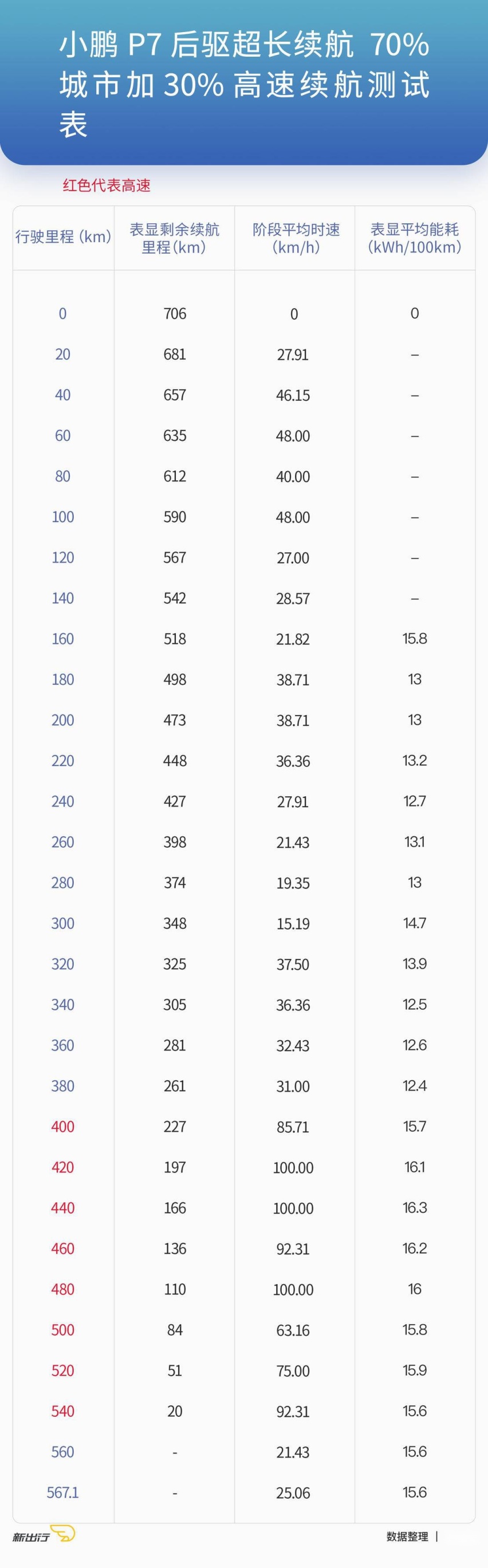Image resolution: width=488 pixels, height=1568 pixels.
Task: Click the 85.71 average speed value
Action: tap(293, 1127)
